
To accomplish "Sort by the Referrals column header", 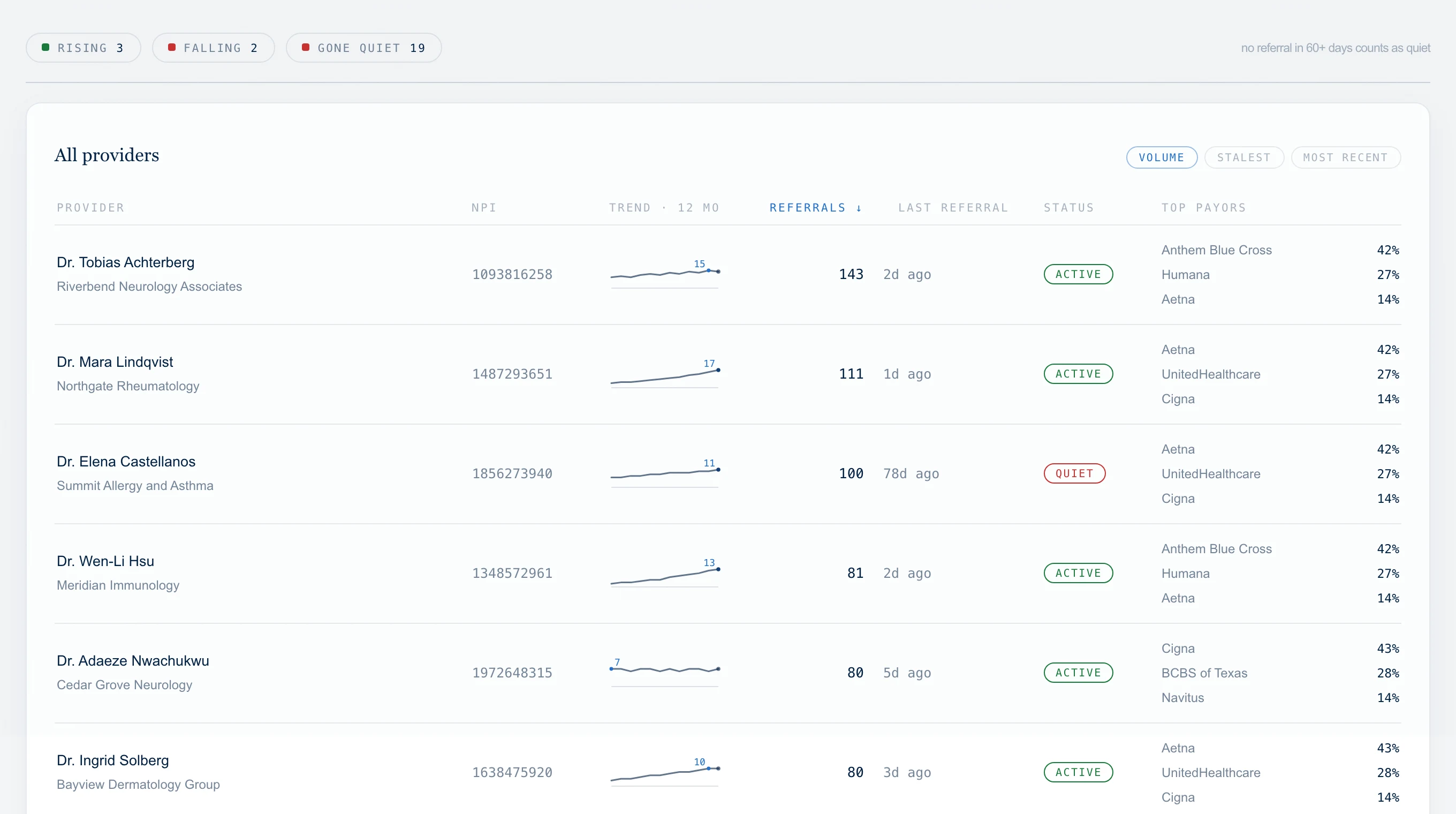I will (816, 208).
